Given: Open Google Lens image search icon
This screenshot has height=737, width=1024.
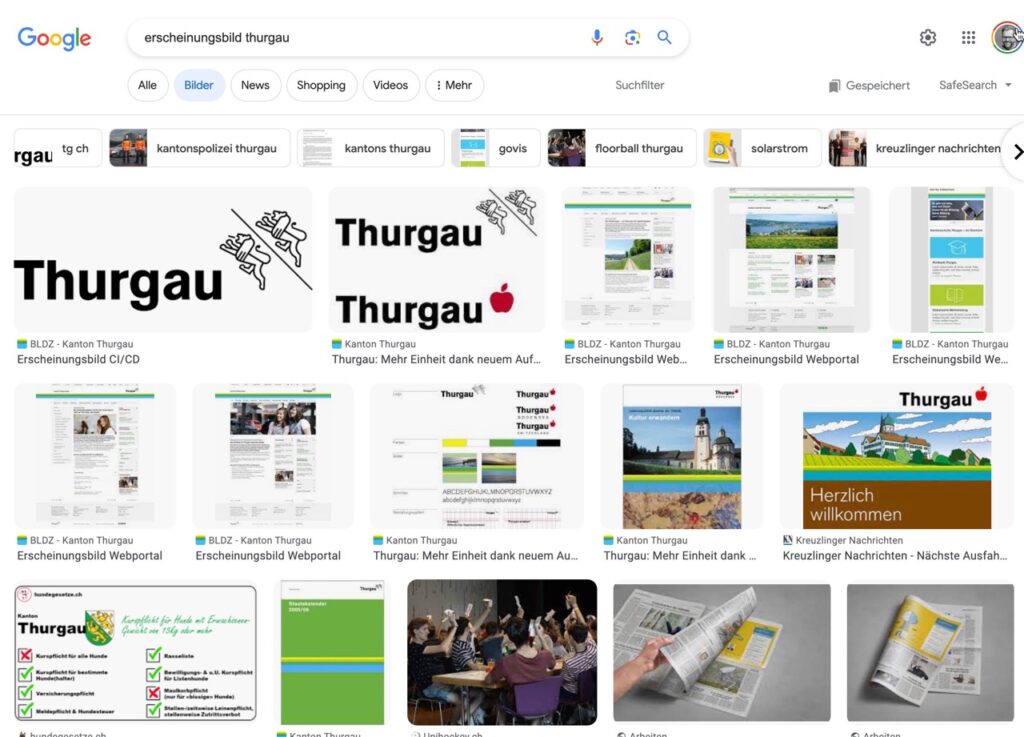Looking at the screenshot, I should 632,38.
